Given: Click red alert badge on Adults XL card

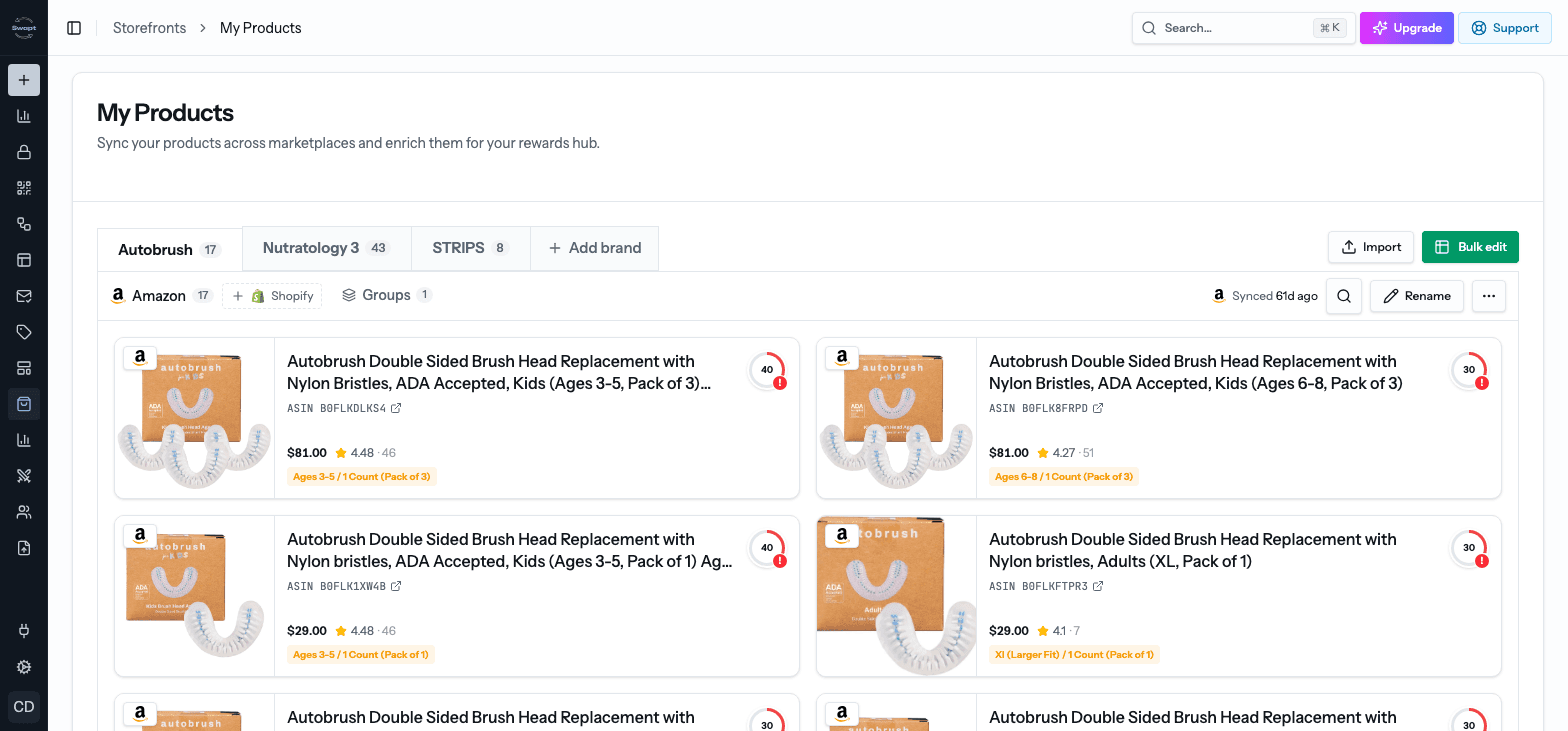Looking at the screenshot, I should pyautogui.click(x=1482, y=561).
